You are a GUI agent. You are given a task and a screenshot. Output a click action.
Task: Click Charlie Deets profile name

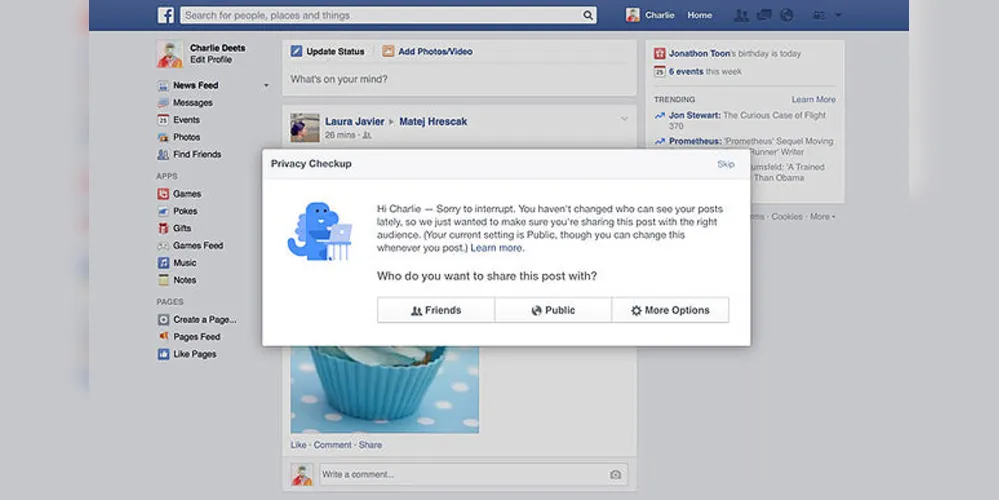(x=217, y=48)
